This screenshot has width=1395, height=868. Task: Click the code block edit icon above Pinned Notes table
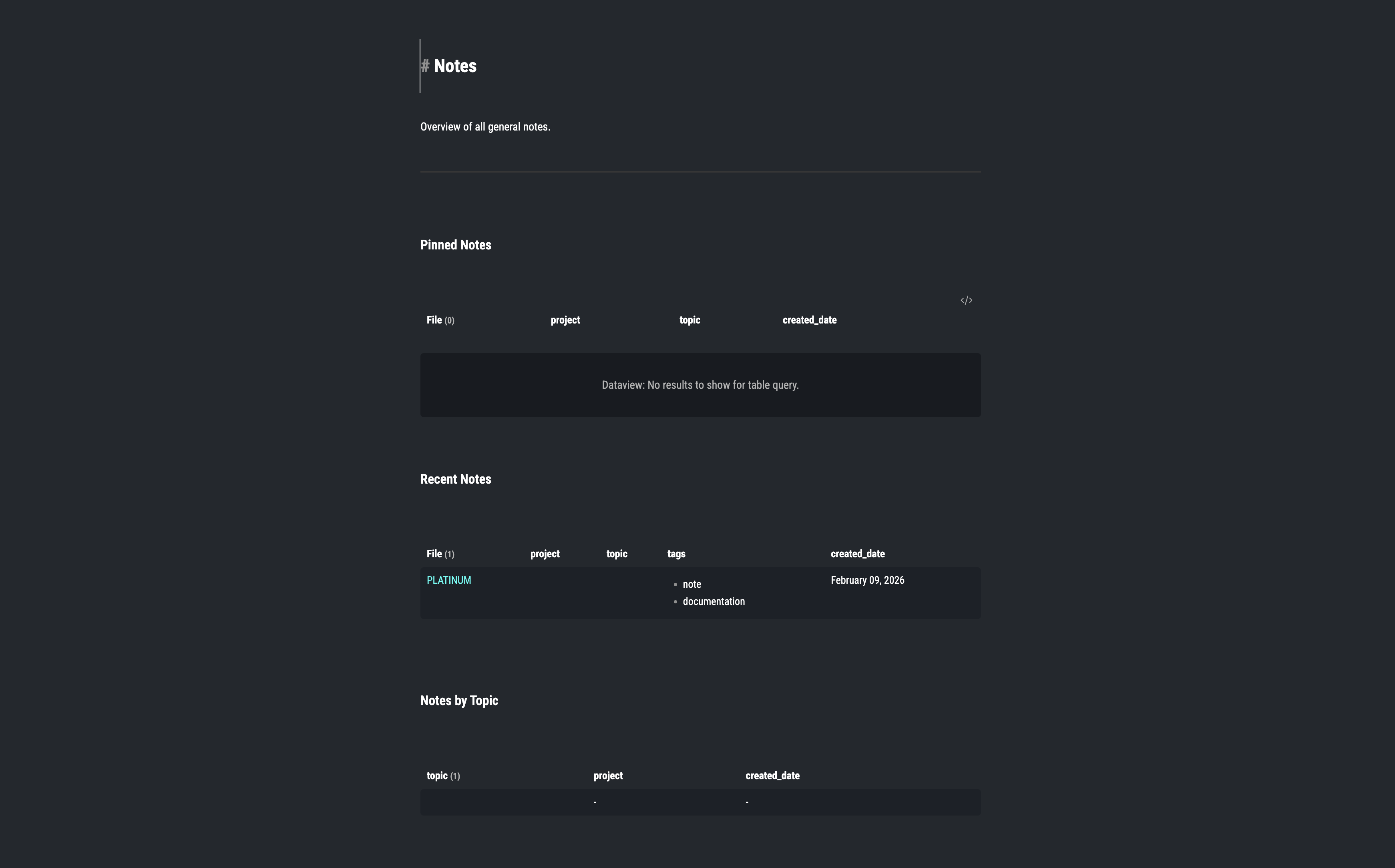[x=966, y=299]
